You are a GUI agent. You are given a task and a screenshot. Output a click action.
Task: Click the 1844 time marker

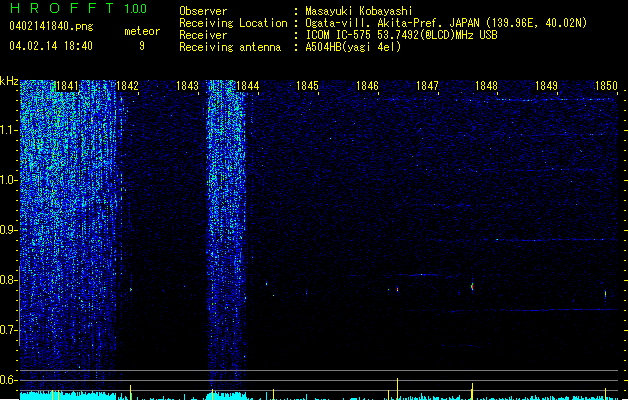[x=248, y=86]
